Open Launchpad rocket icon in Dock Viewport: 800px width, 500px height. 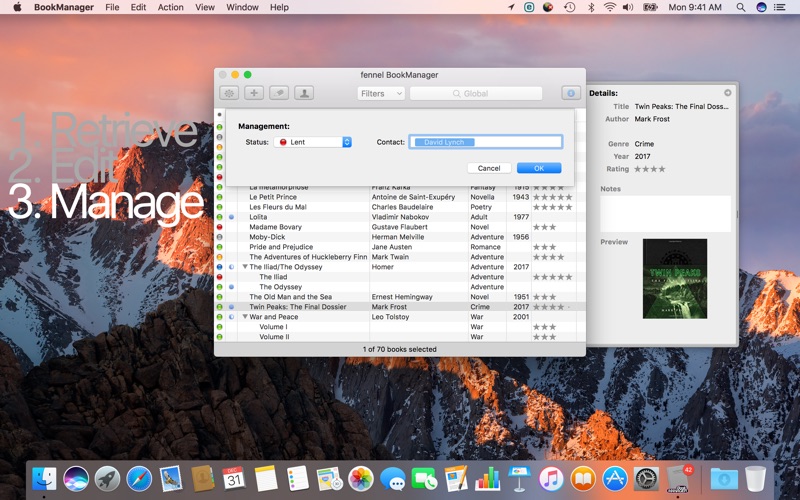click(107, 479)
